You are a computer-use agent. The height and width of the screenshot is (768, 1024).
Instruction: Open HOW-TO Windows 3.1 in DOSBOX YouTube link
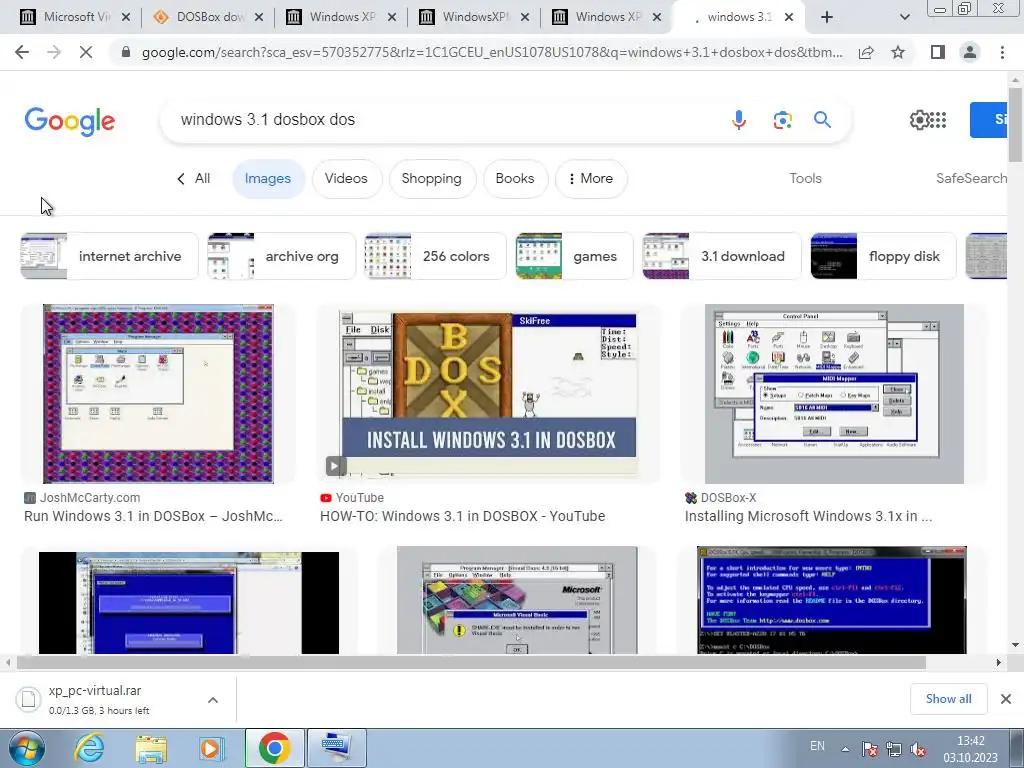(x=462, y=516)
